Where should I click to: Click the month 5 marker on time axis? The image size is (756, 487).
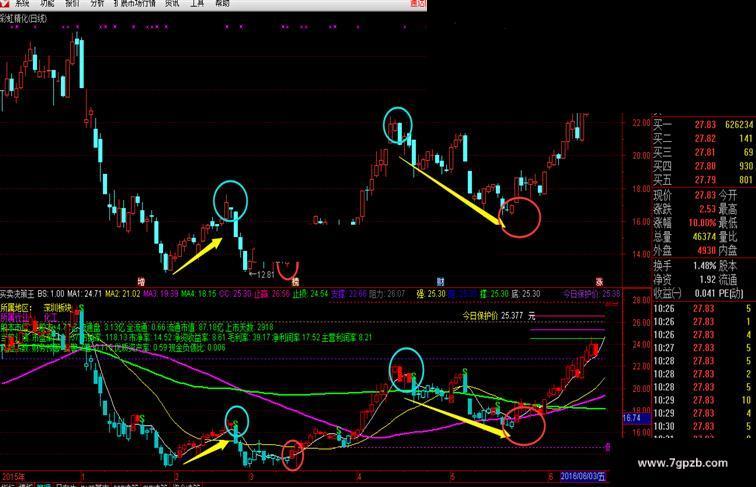[x=452, y=477]
